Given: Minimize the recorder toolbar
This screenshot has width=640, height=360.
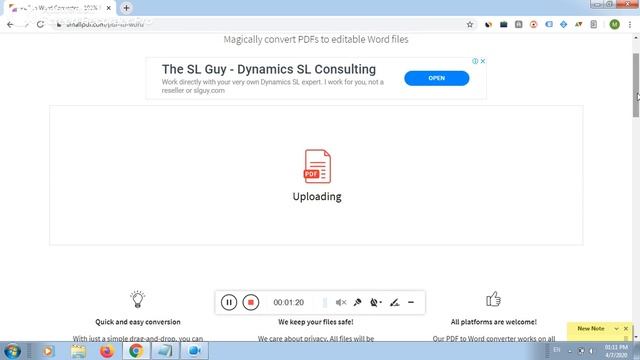Looking at the screenshot, I should click(411, 302).
